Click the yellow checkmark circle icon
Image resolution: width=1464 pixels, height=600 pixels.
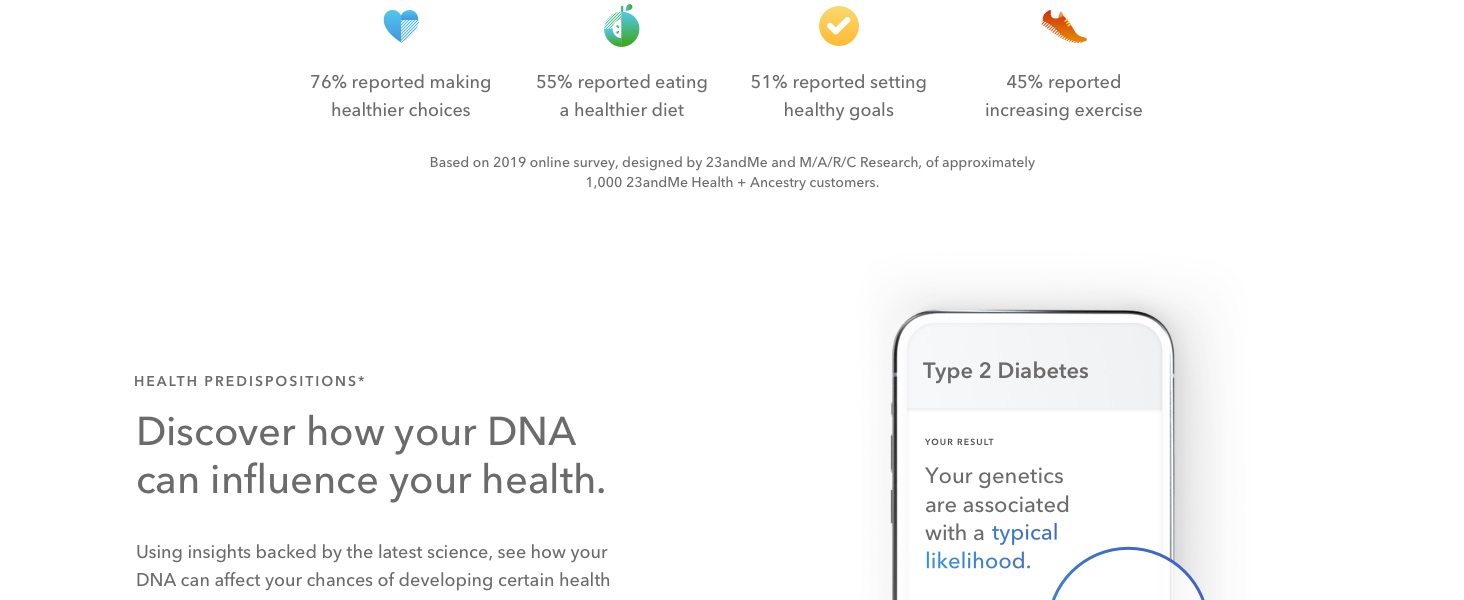[838, 26]
